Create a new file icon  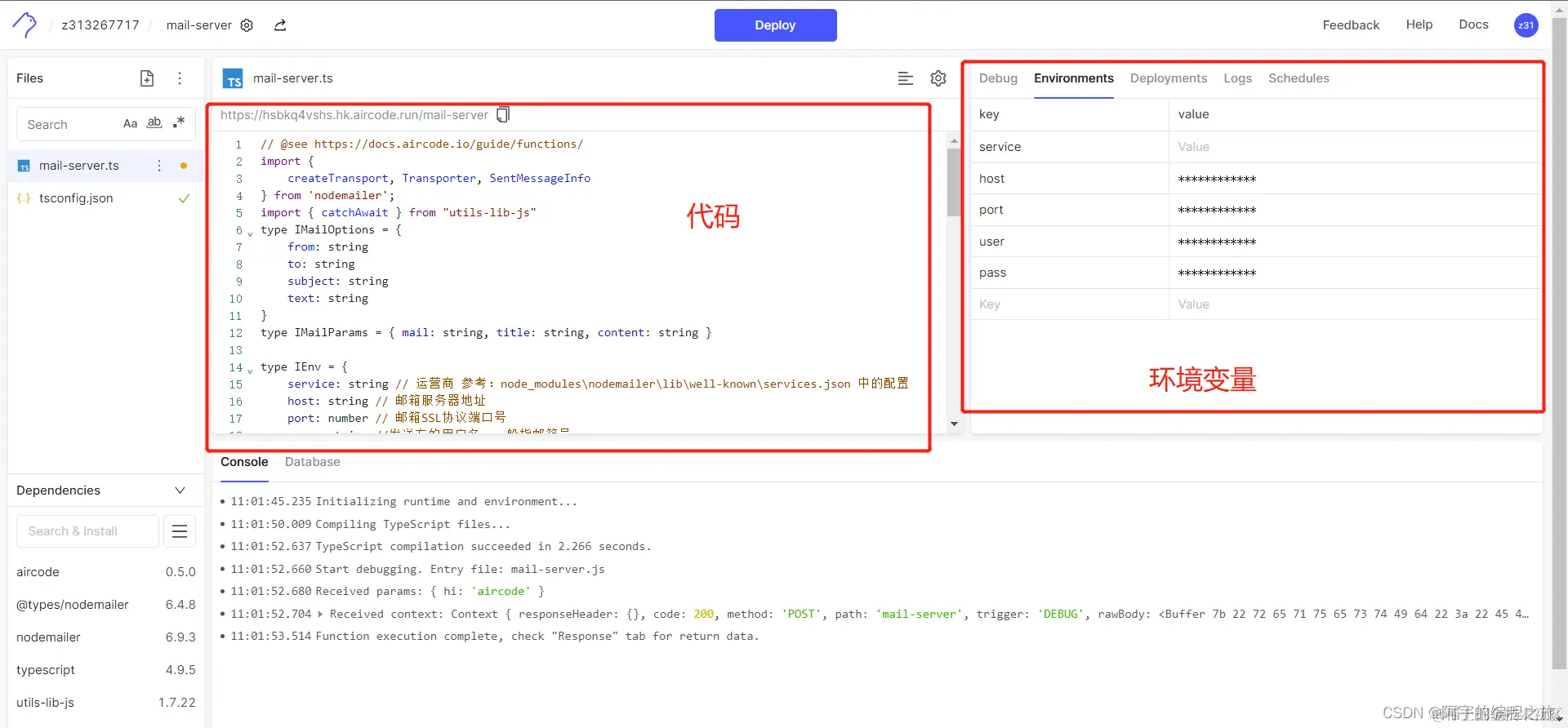coord(147,78)
